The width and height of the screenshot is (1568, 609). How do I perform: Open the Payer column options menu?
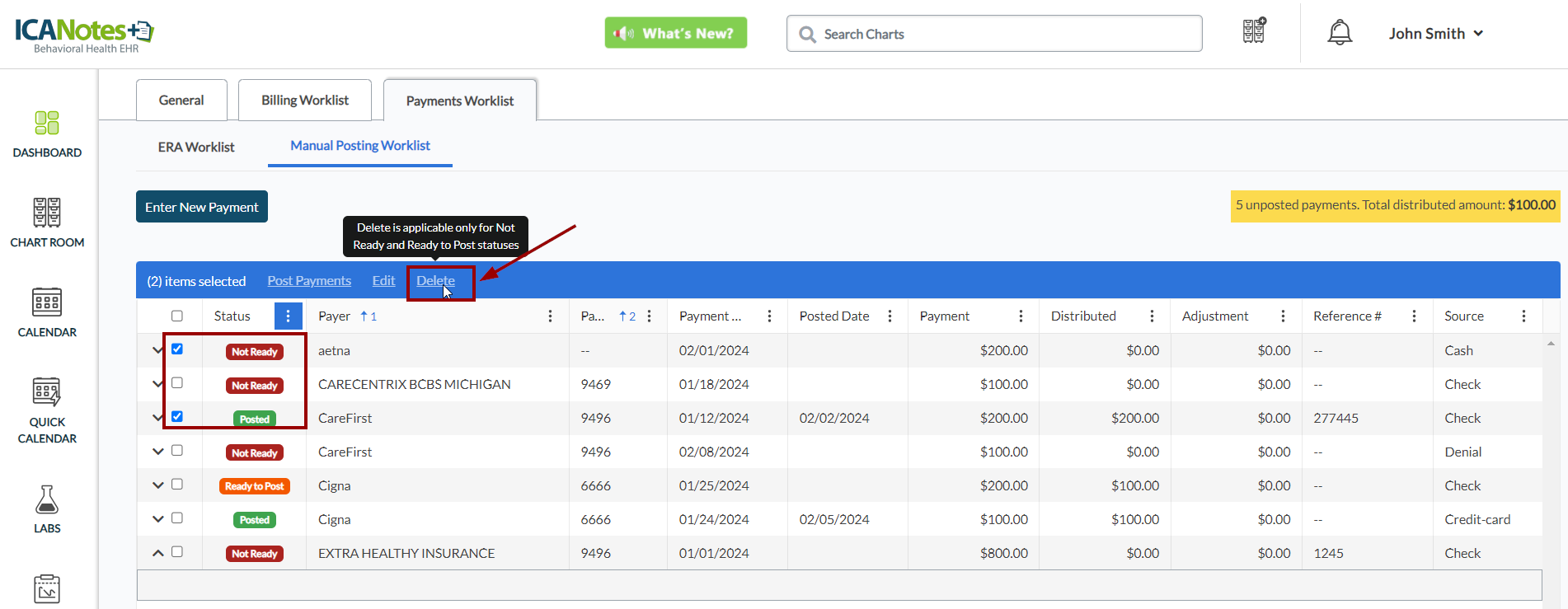(x=550, y=316)
